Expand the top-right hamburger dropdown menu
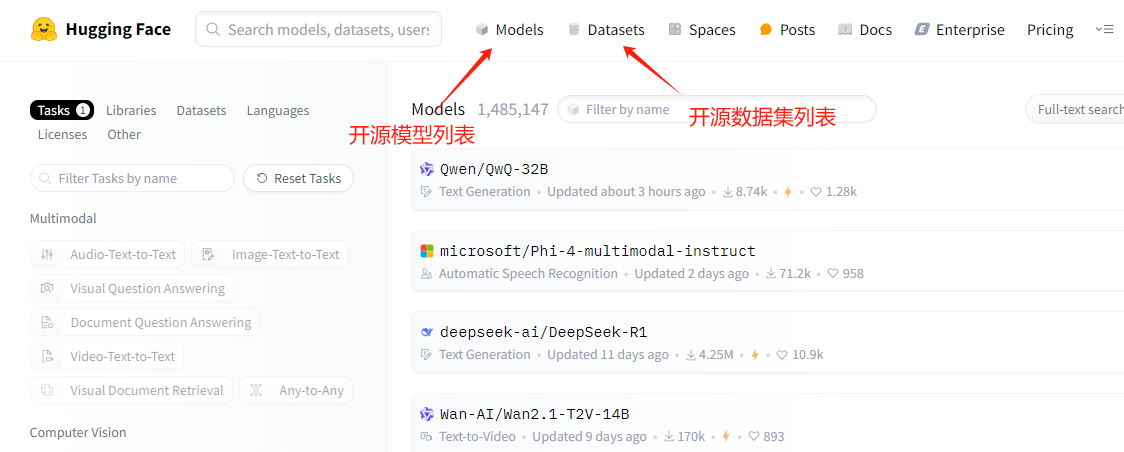This screenshot has width=1124, height=452. coord(1104,29)
